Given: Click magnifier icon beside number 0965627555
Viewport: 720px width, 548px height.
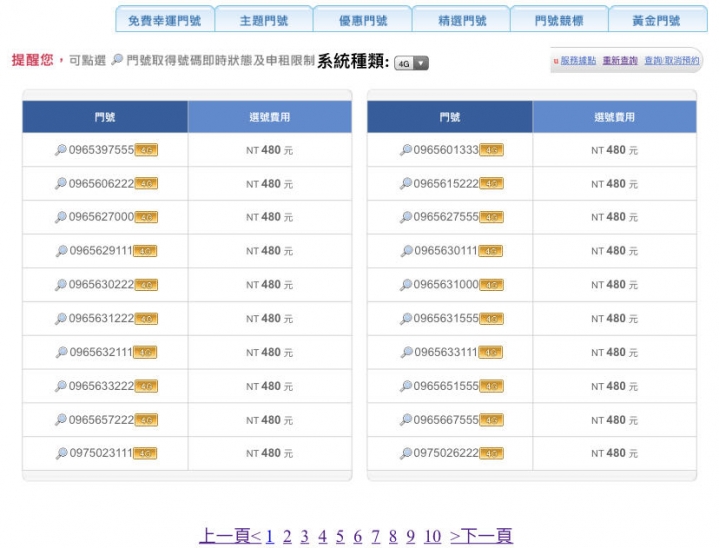Looking at the screenshot, I should (x=406, y=217).
